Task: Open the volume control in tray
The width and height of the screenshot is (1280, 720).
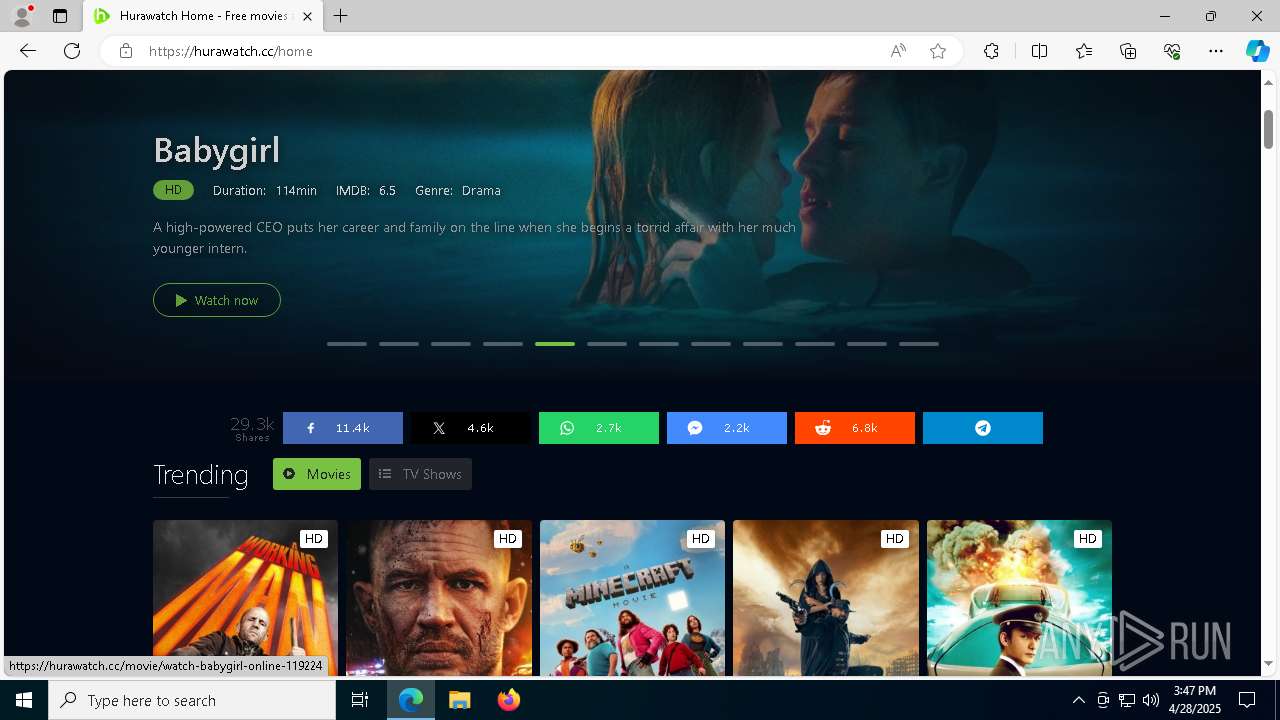Action: 1150,700
